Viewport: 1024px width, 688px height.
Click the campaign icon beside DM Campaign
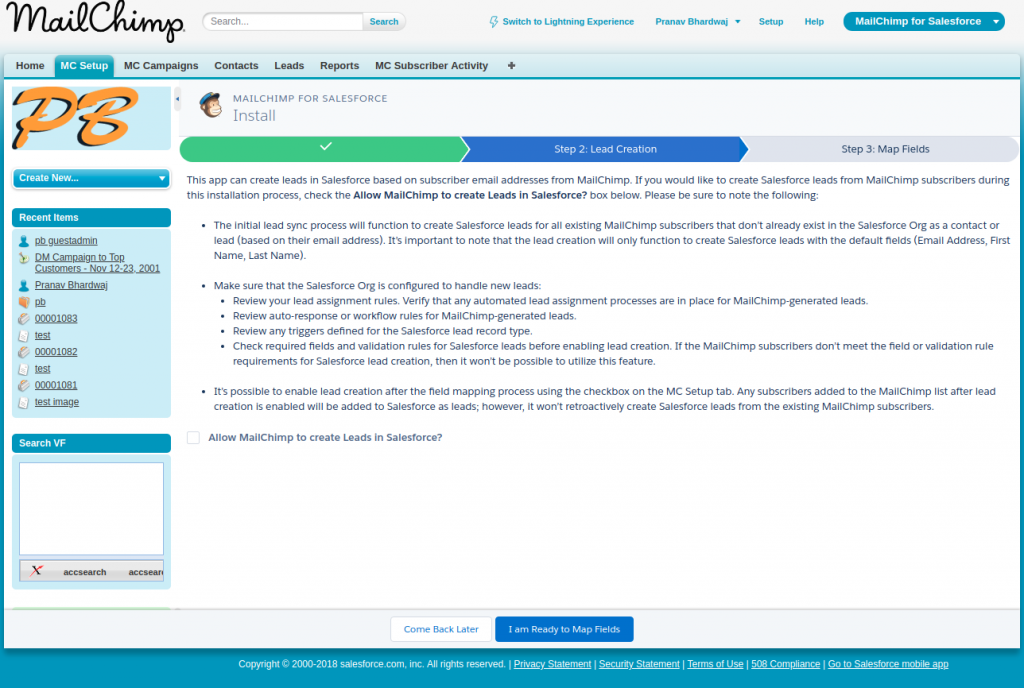click(x=24, y=258)
